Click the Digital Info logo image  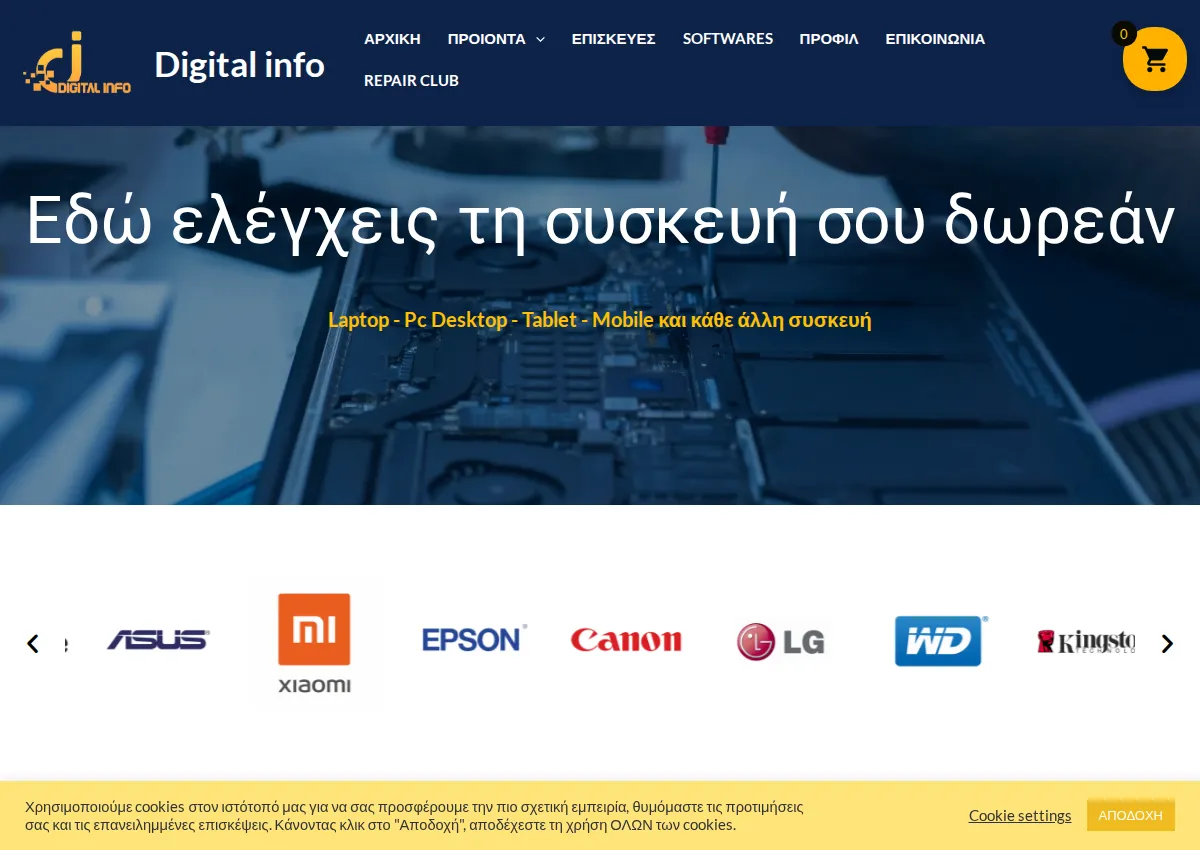(x=77, y=63)
